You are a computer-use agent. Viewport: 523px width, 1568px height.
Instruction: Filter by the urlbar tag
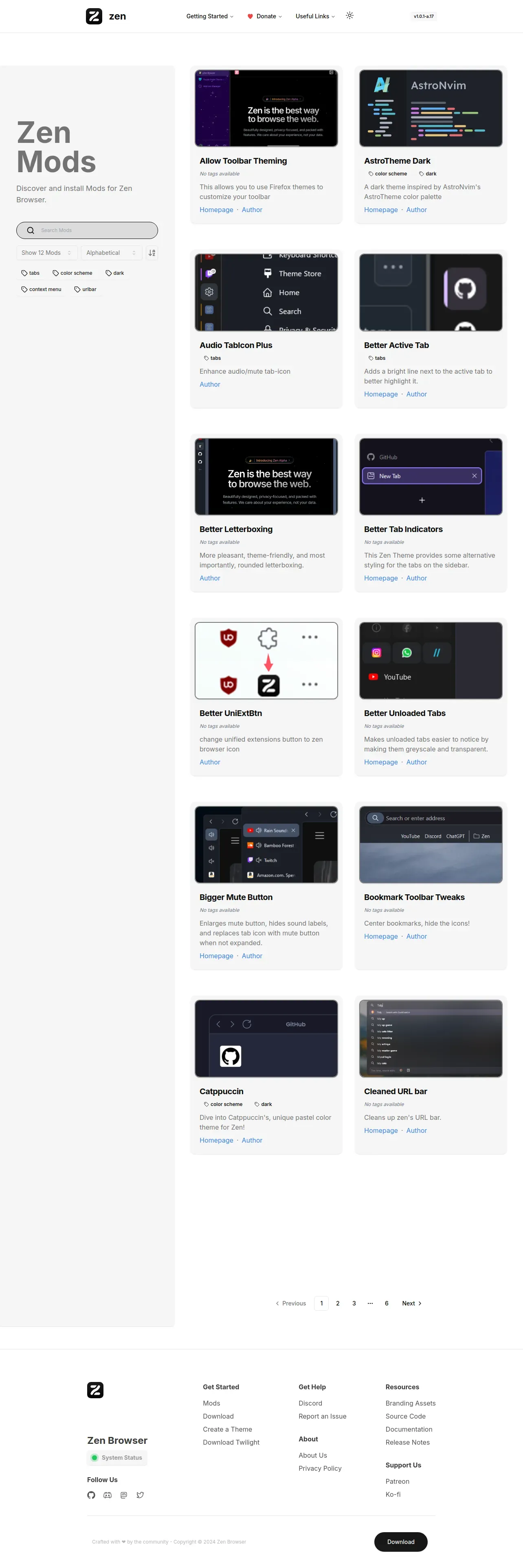[x=85, y=289]
